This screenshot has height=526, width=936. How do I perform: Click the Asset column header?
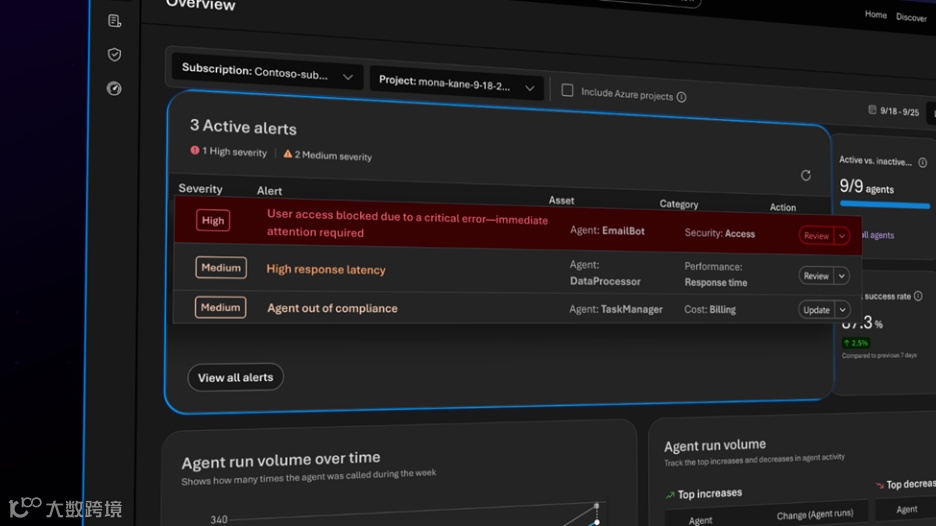(x=561, y=201)
